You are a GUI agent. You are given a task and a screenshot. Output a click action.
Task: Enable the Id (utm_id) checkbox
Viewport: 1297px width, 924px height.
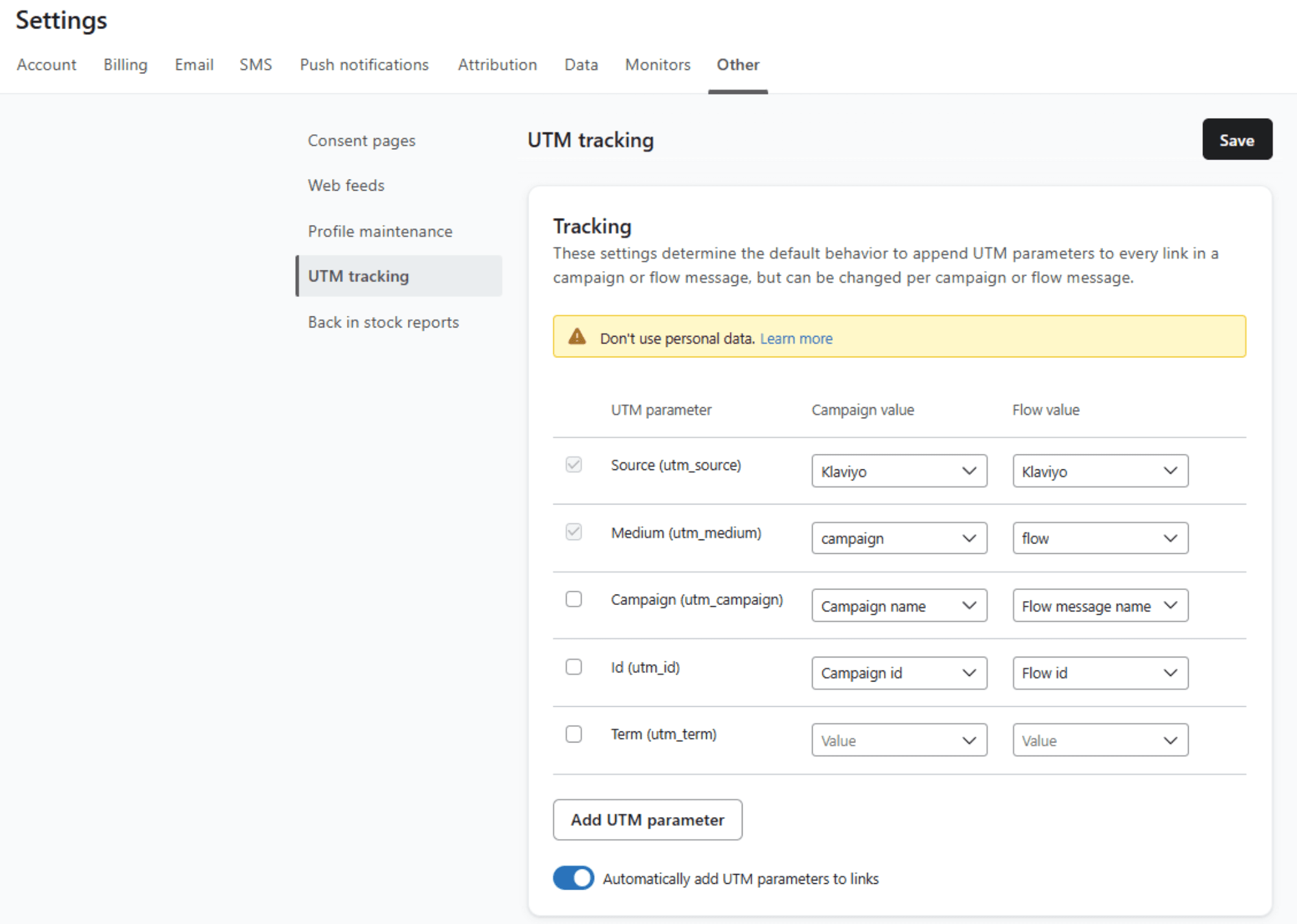point(573,667)
